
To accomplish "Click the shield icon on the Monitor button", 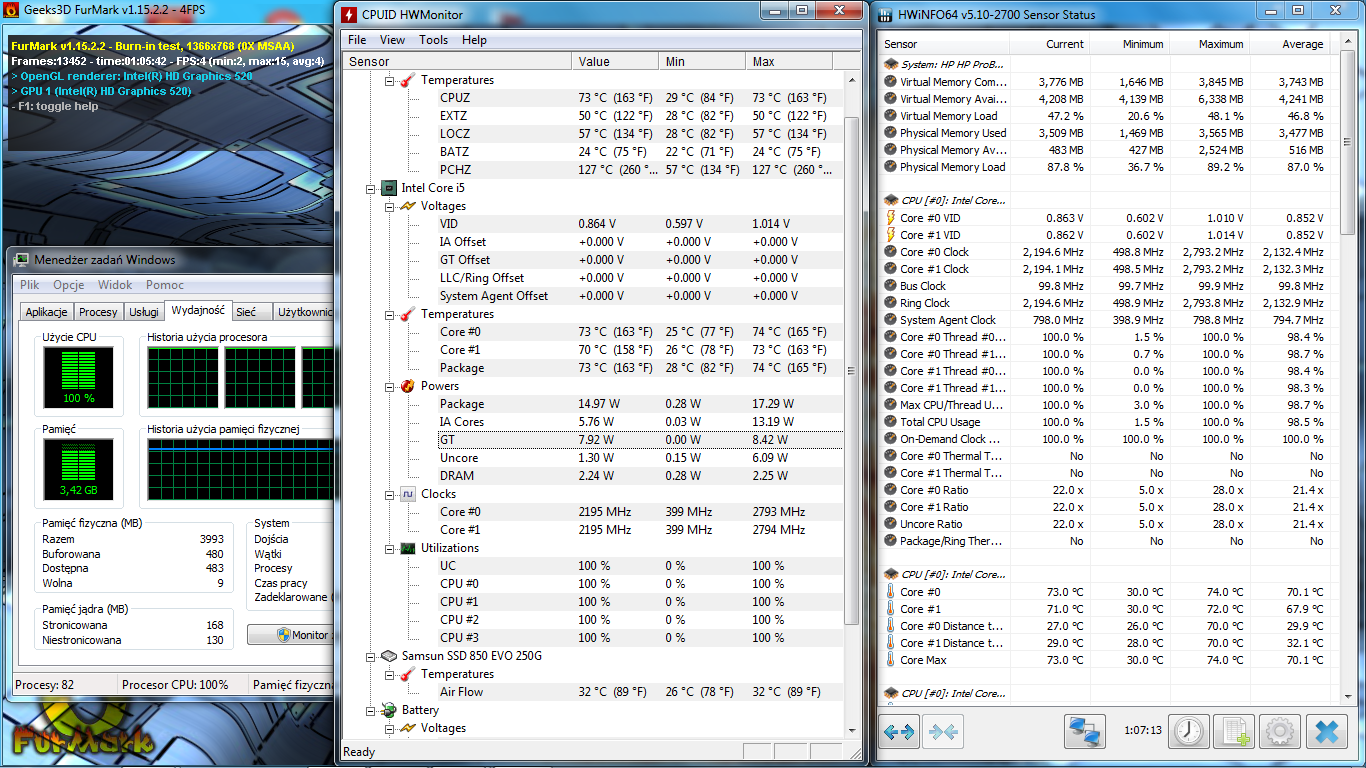I will pyautogui.click(x=283, y=635).
